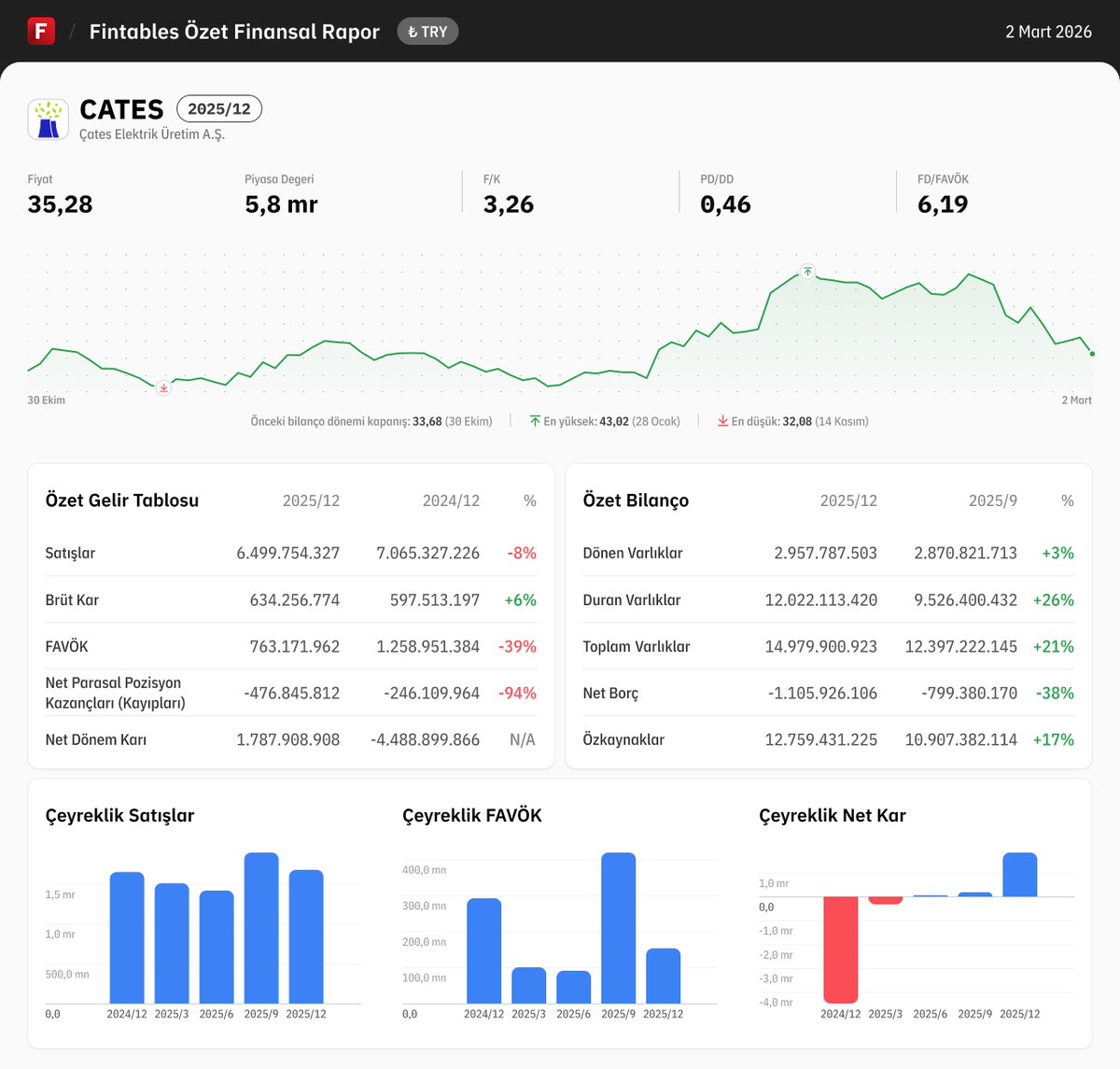Click the Net Borç change -38%

click(1056, 693)
